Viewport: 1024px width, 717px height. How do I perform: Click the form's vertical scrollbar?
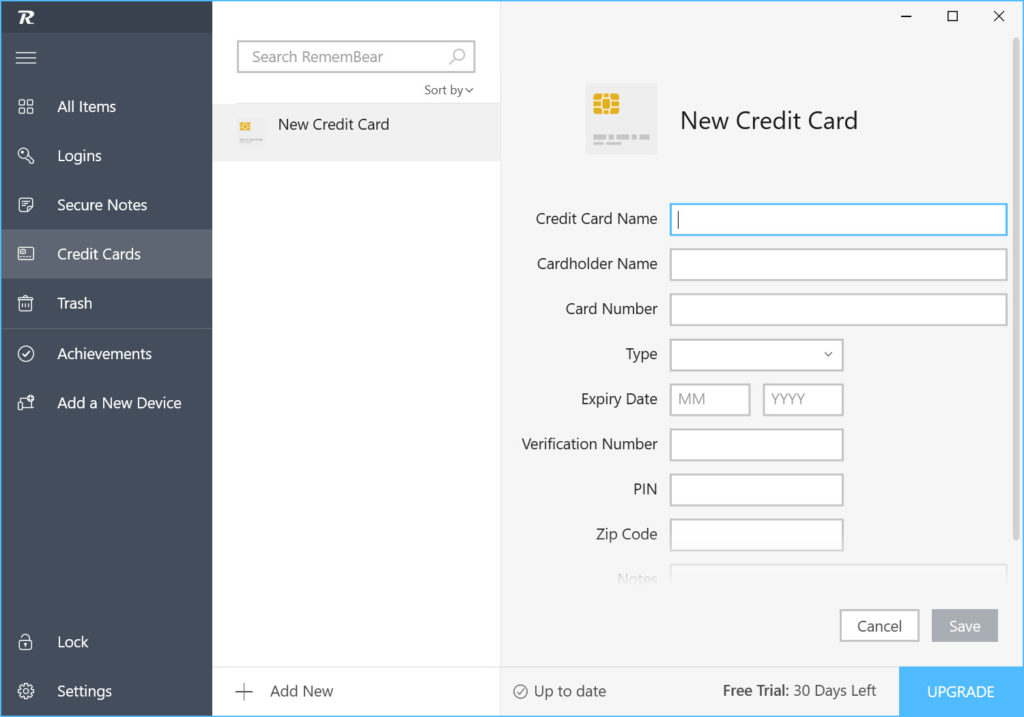click(1016, 289)
